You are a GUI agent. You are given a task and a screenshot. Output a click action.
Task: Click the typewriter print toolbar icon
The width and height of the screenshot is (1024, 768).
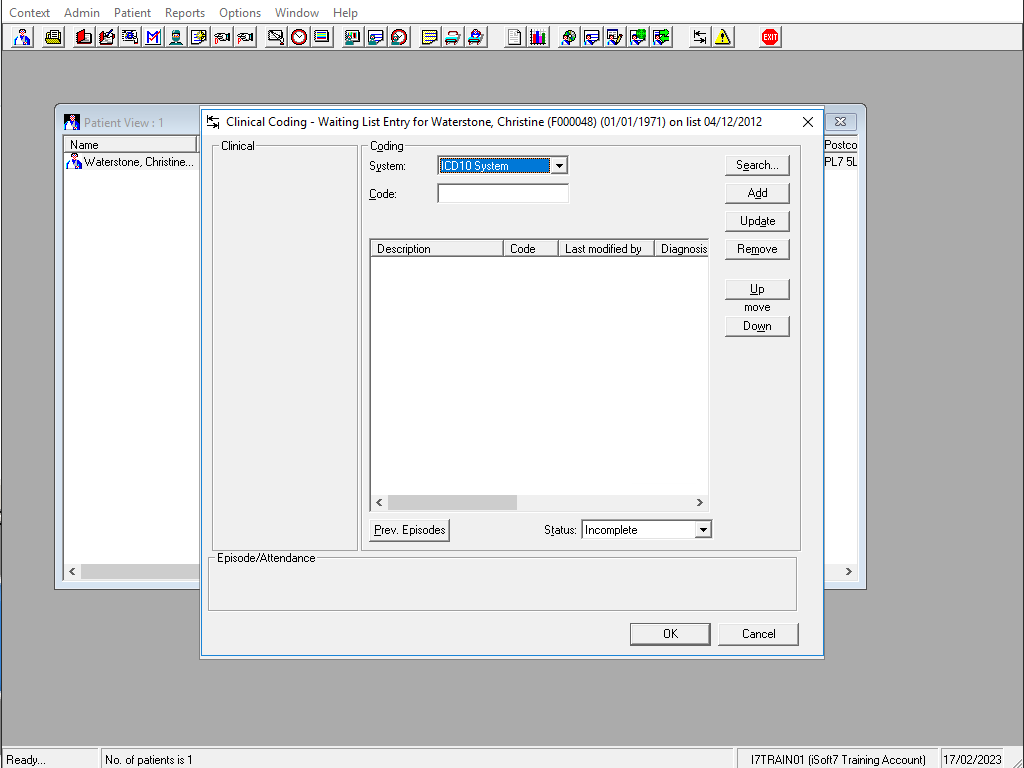point(54,37)
